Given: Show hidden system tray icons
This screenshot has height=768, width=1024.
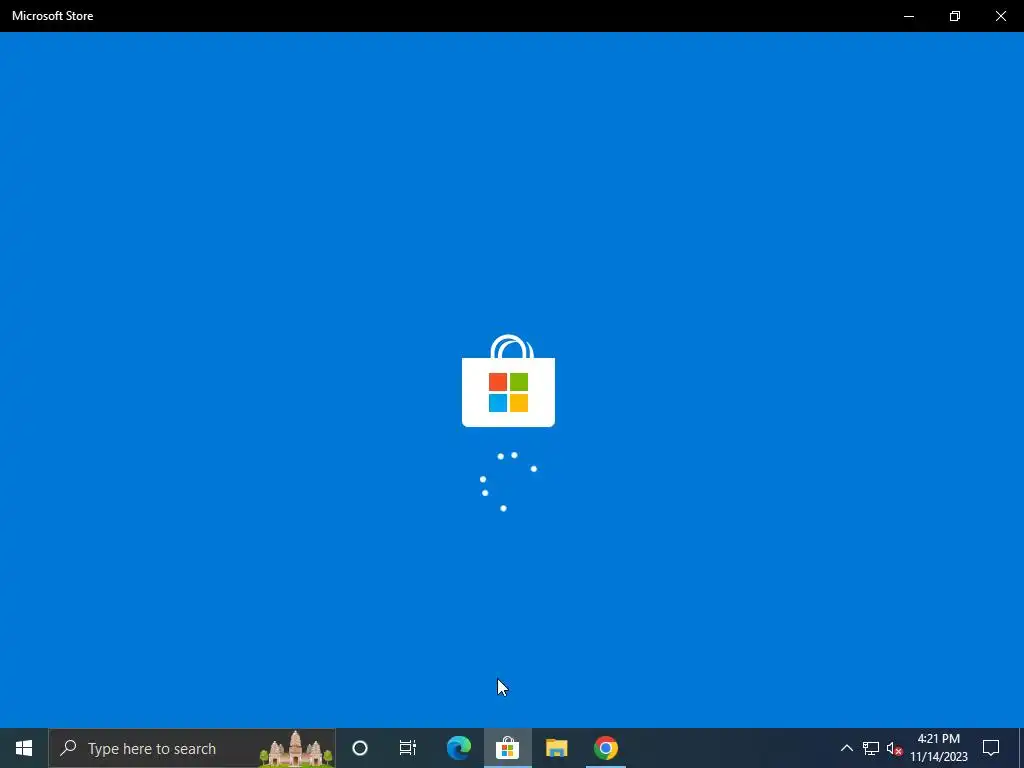Looking at the screenshot, I should click(846, 748).
